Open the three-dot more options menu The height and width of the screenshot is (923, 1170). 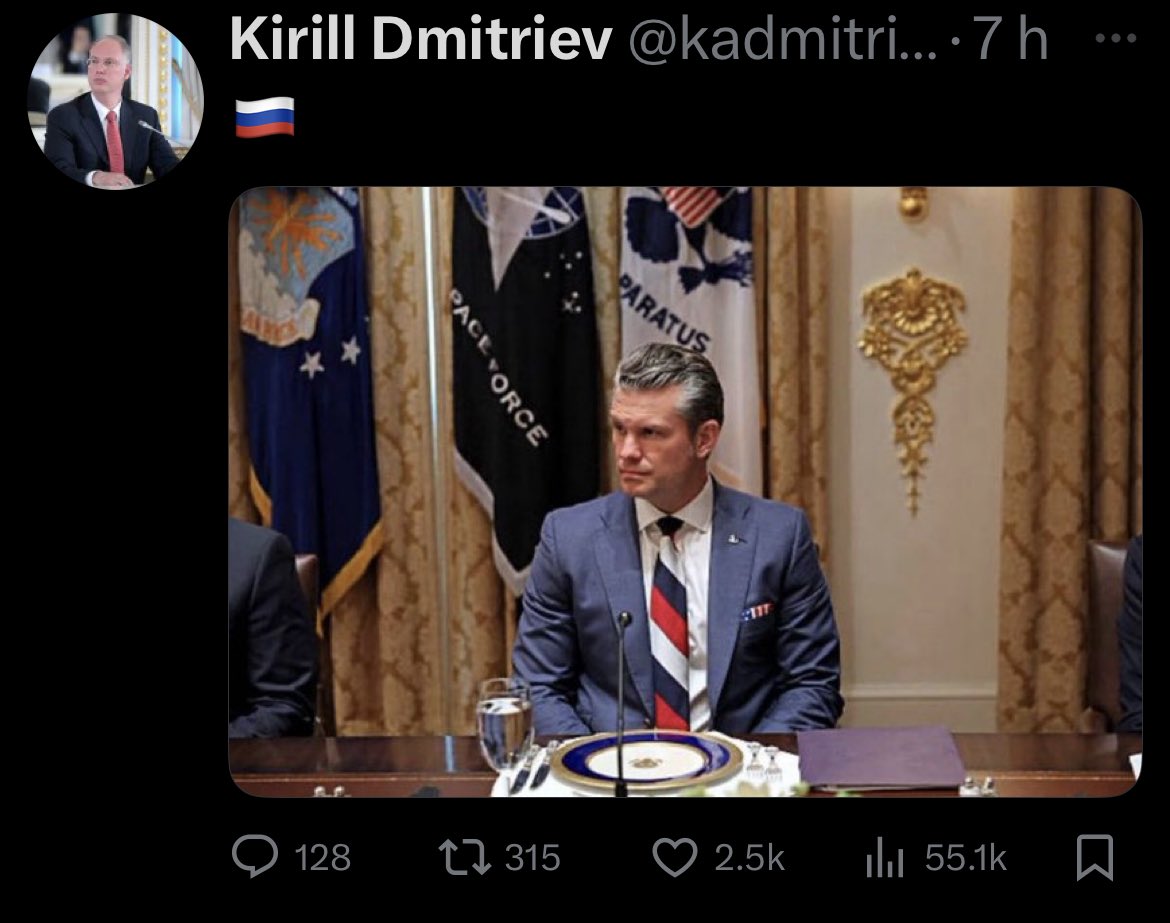tap(1115, 40)
